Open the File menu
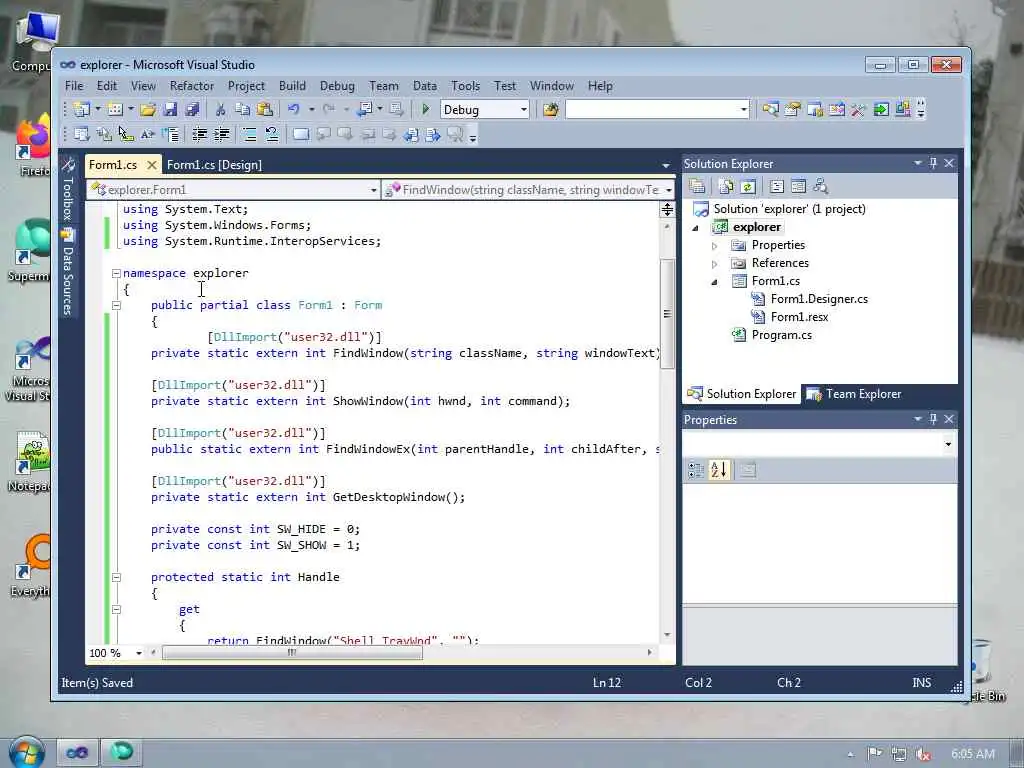Screen dimensions: 1024x768 click(74, 86)
